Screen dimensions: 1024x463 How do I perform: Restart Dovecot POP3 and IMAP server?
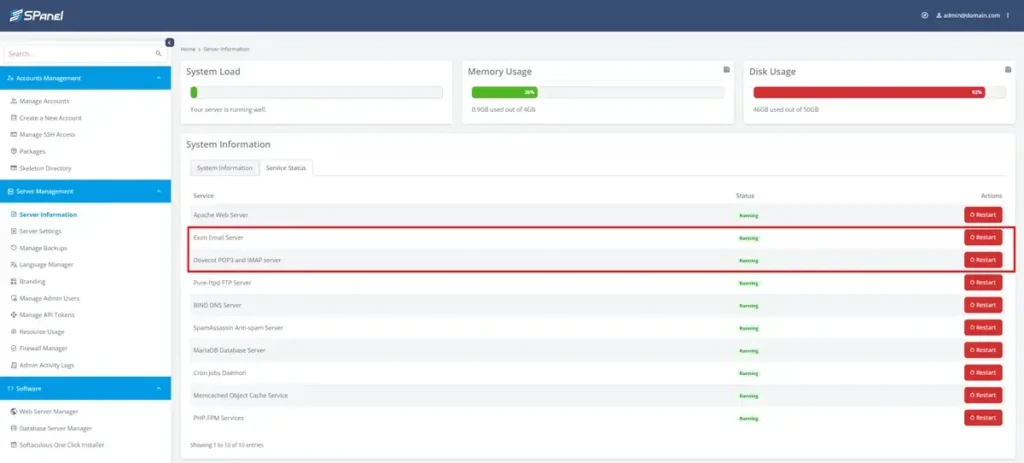[x=983, y=260]
